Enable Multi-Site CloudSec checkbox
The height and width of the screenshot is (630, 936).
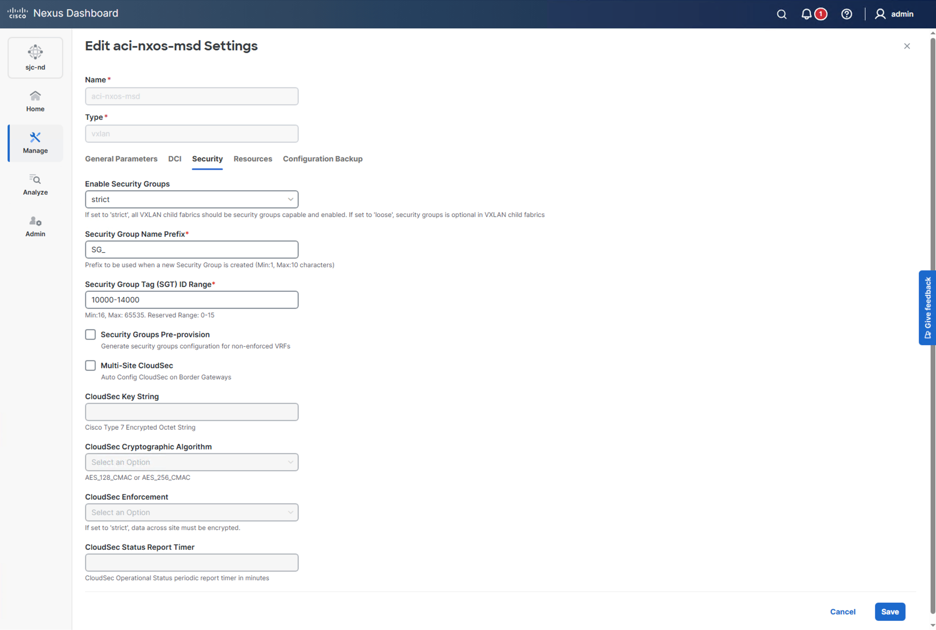point(90,365)
